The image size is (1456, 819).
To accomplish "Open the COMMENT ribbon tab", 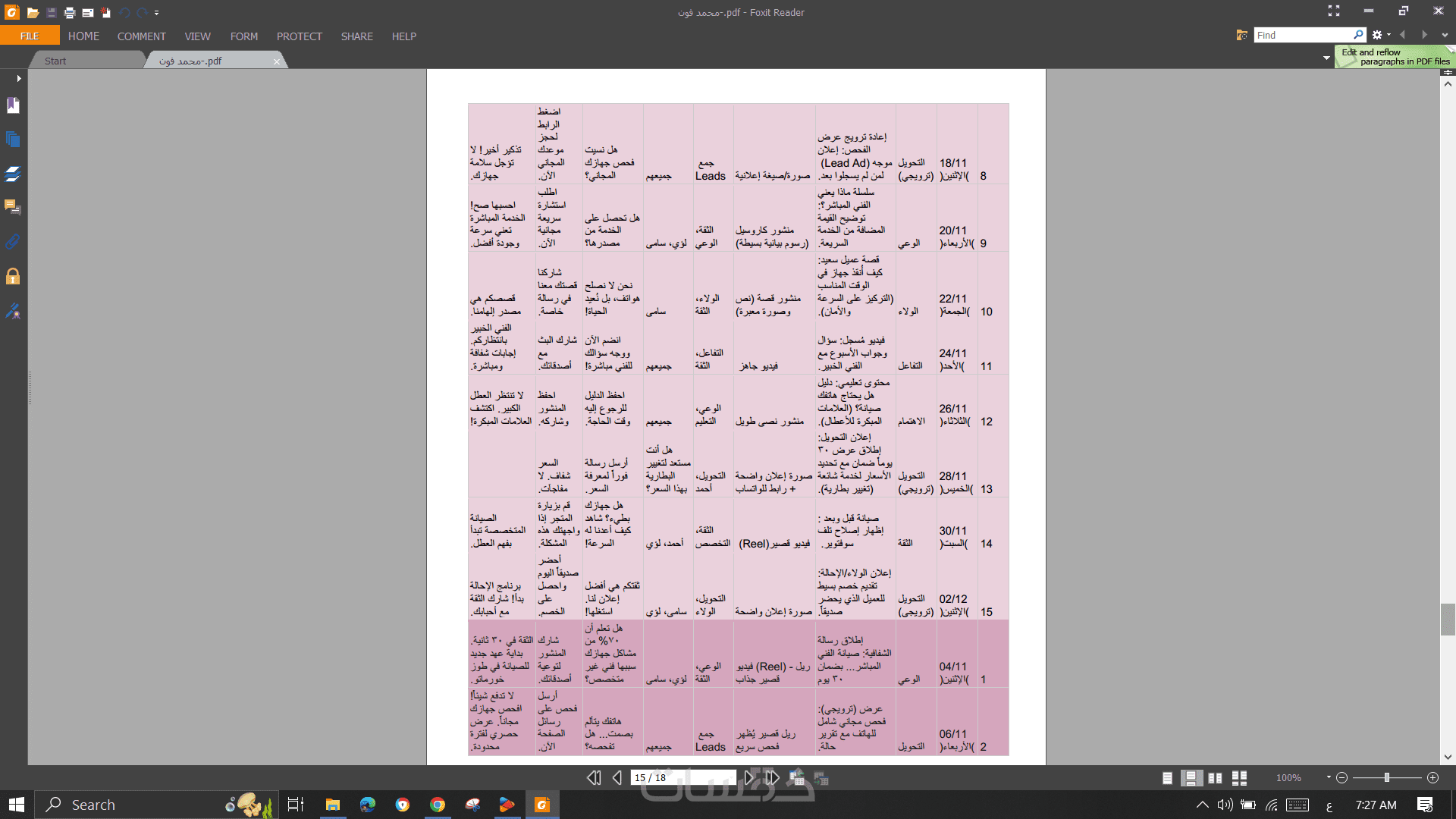I will tap(141, 36).
